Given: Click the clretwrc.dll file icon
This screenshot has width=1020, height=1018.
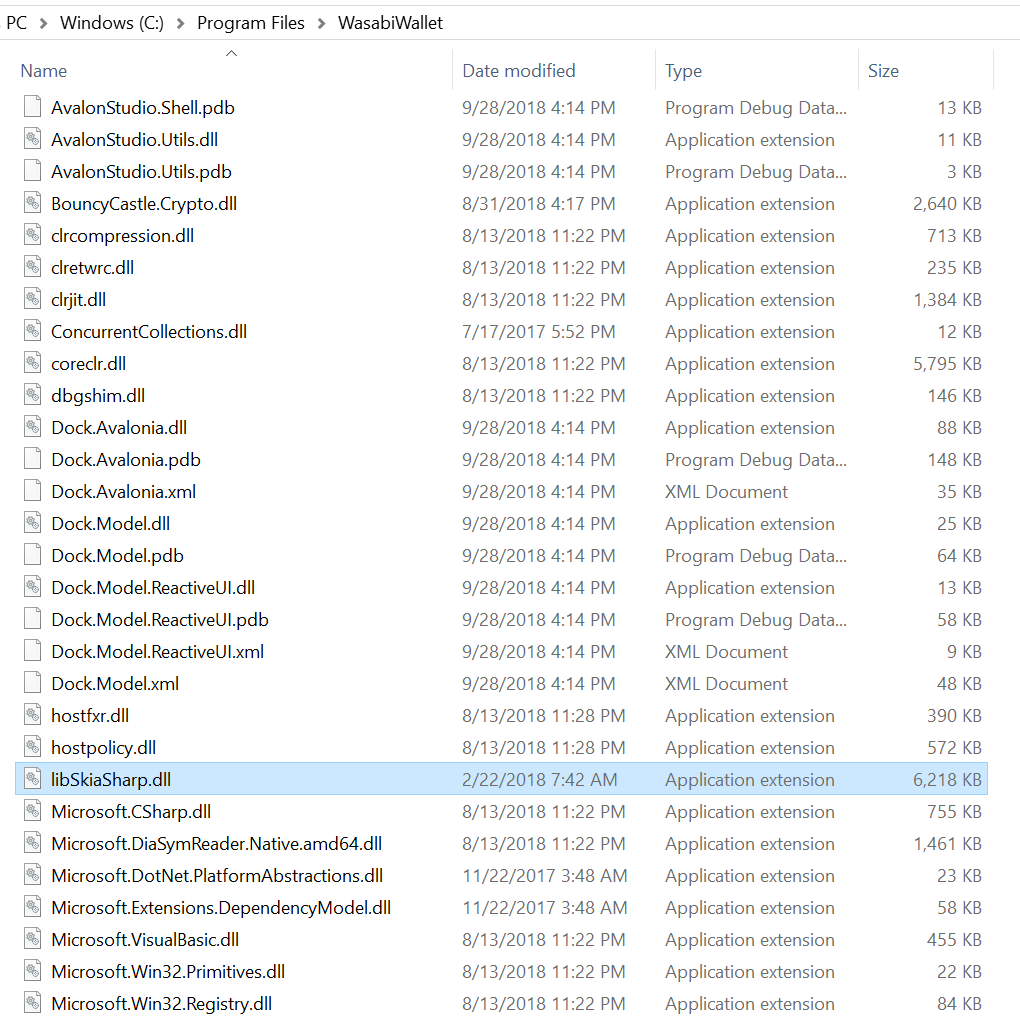Looking at the screenshot, I should (33, 267).
